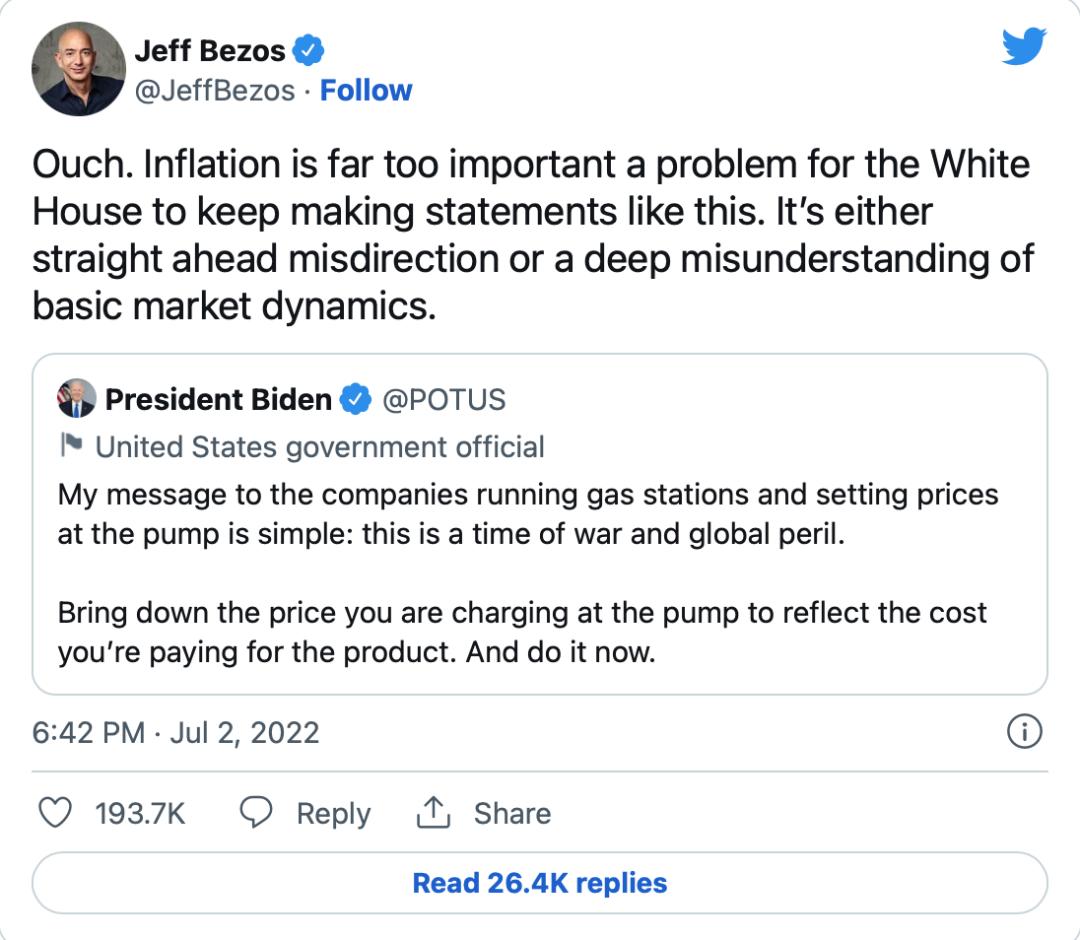
Task: Click the Reply label
Action: click(x=333, y=813)
